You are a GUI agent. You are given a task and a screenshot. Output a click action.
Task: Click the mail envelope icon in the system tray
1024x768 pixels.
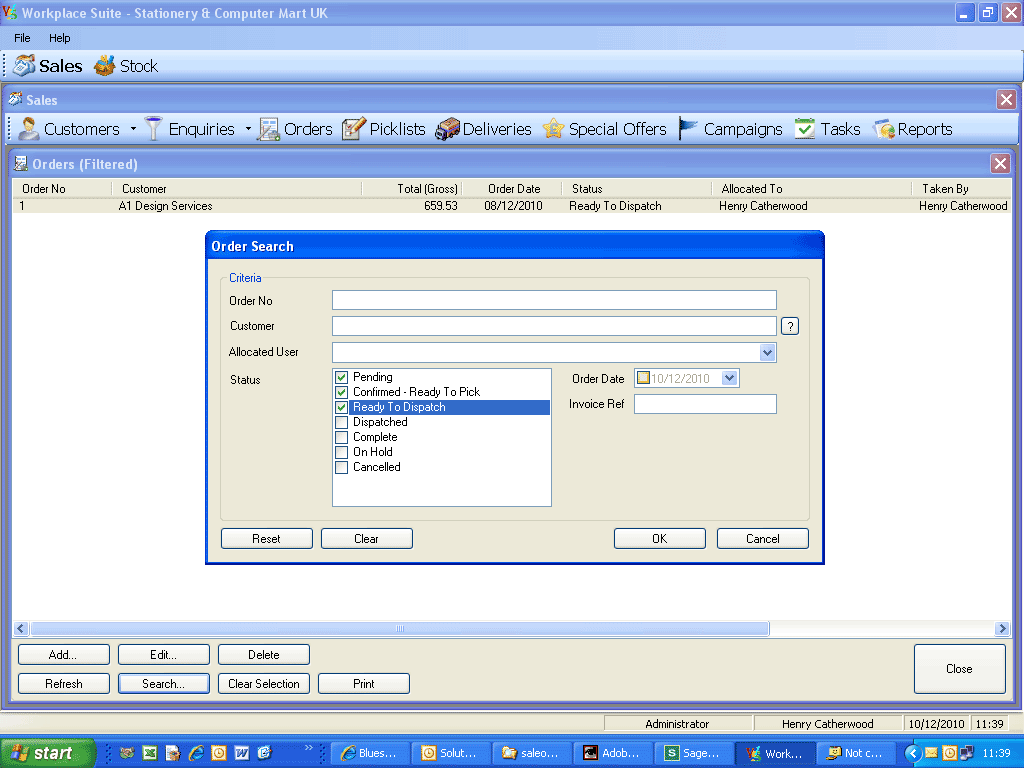coord(931,753)
